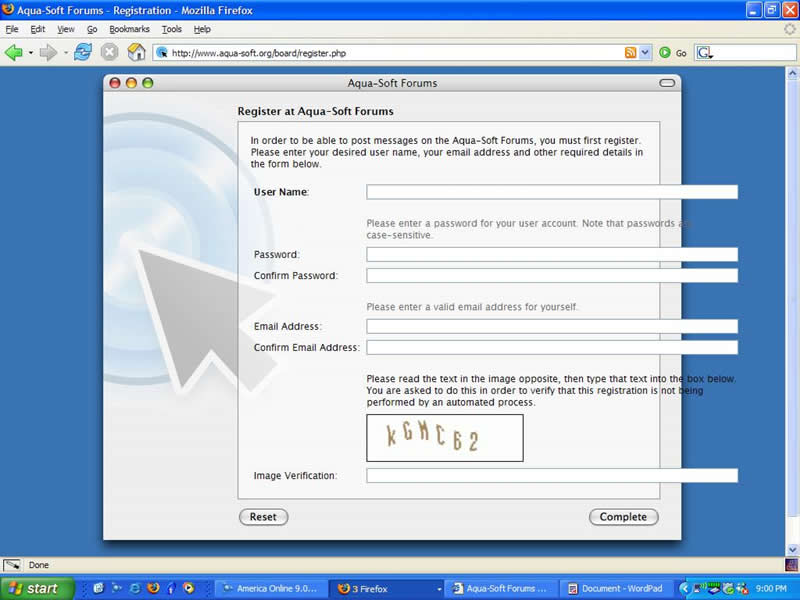Open the Edit menu
Image resolution: width=800 pixels, height=600 pixels.
click(37, 29)
